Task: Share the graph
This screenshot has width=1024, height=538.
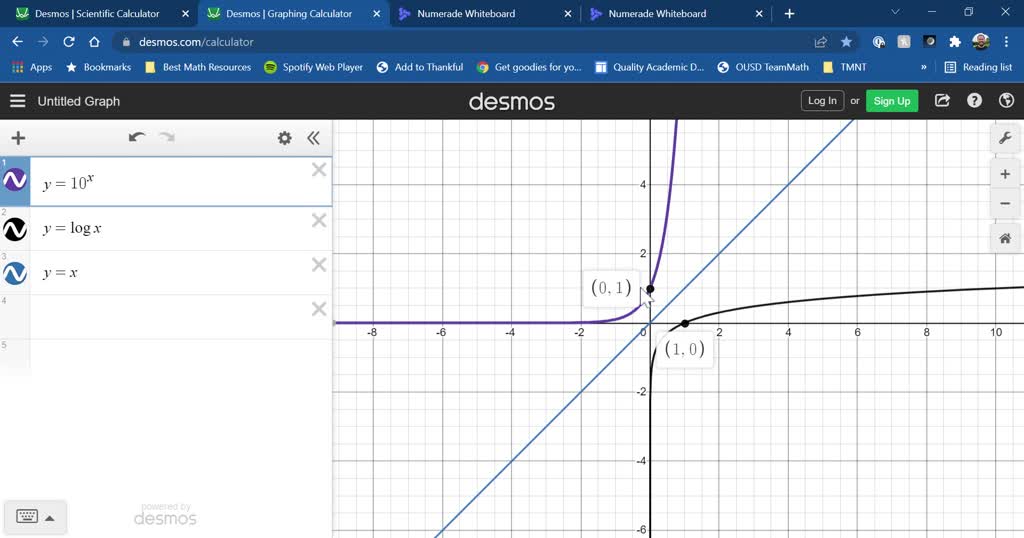Action: point(942,101)
